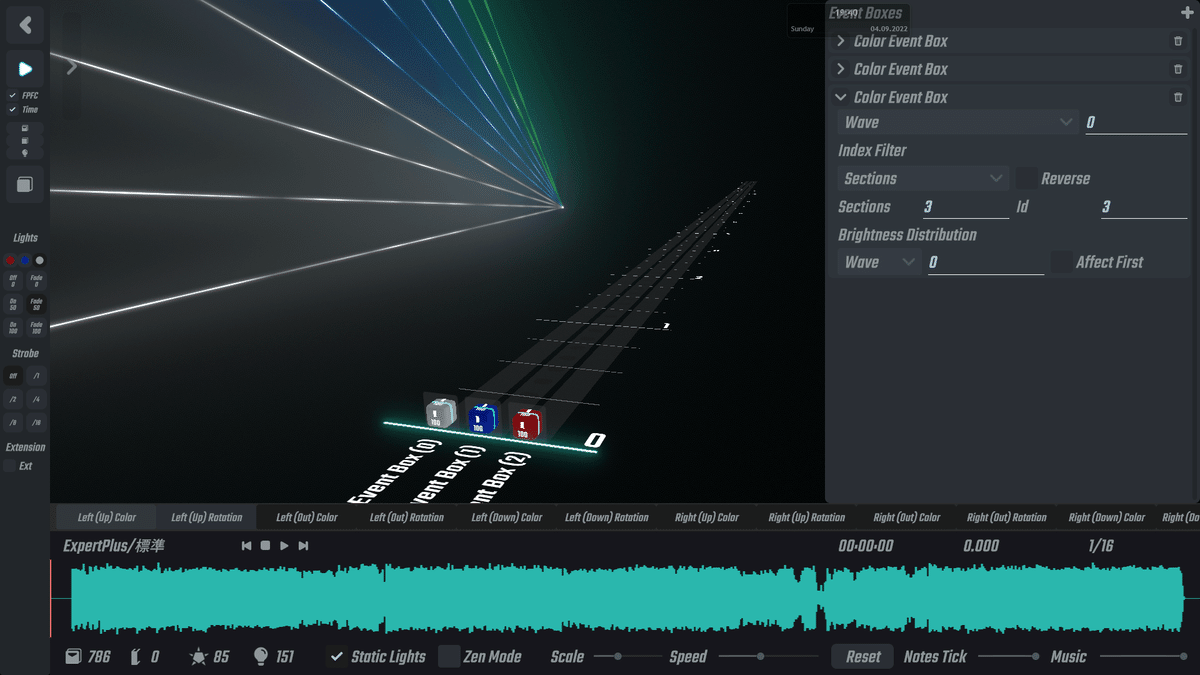Select the Fade 50 light button
This screenshot has width=1200, height=675.
(36, 304)
